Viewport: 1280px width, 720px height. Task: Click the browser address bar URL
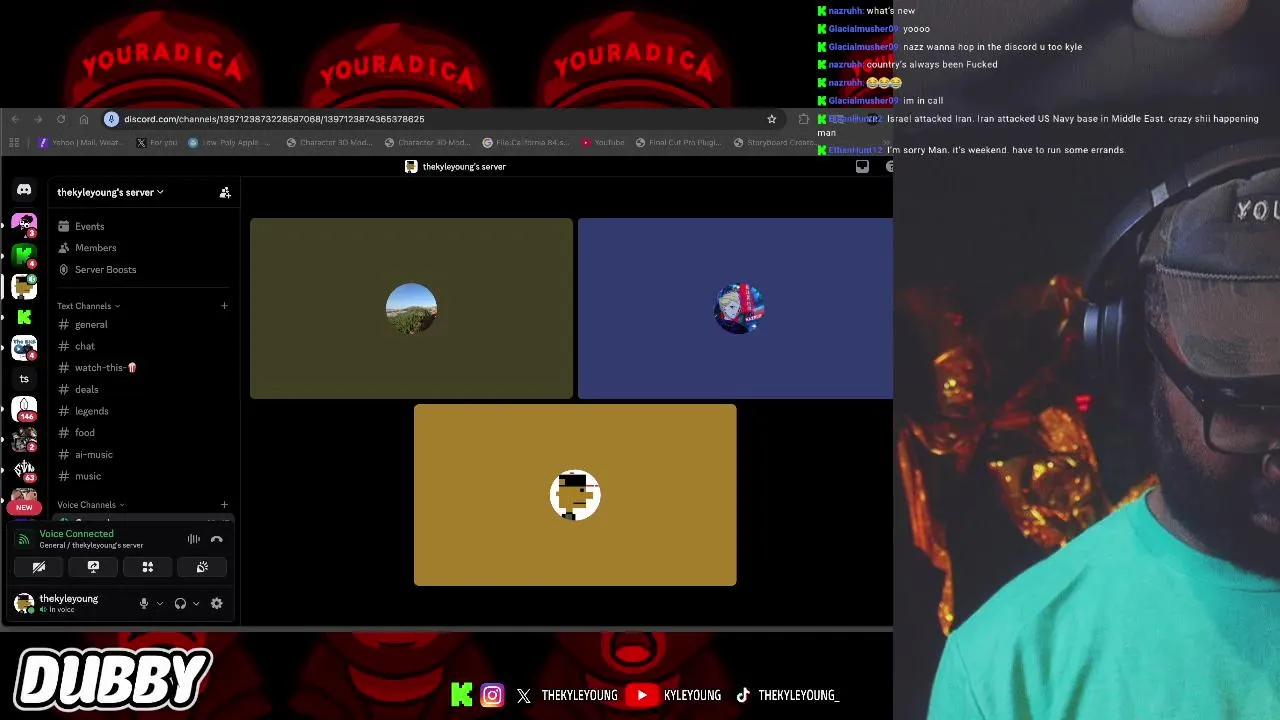coord(274,119)
